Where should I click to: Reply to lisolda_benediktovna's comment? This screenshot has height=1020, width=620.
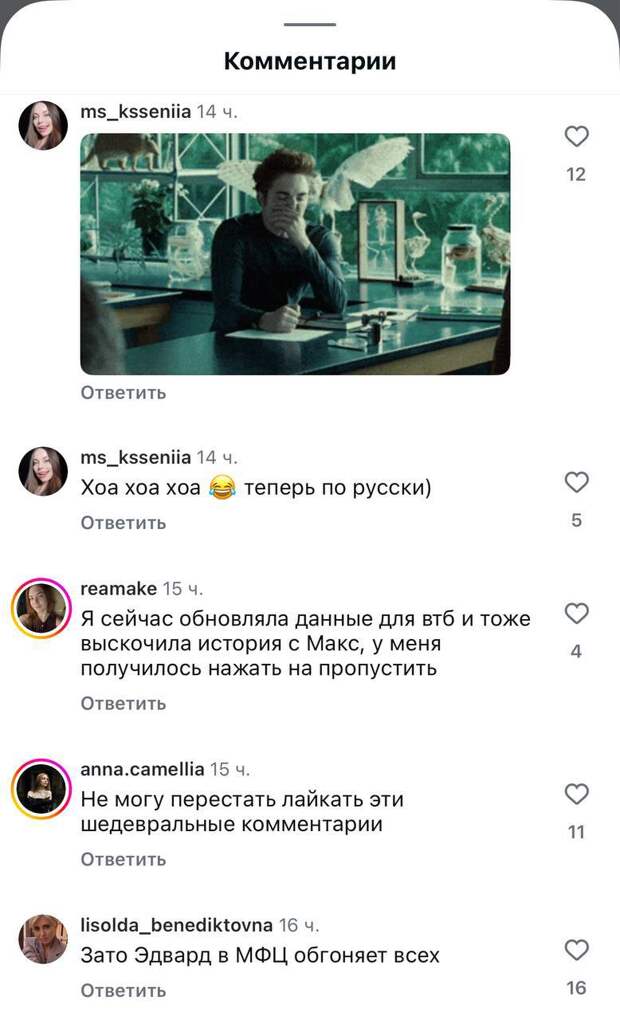[x=124, y=991]
